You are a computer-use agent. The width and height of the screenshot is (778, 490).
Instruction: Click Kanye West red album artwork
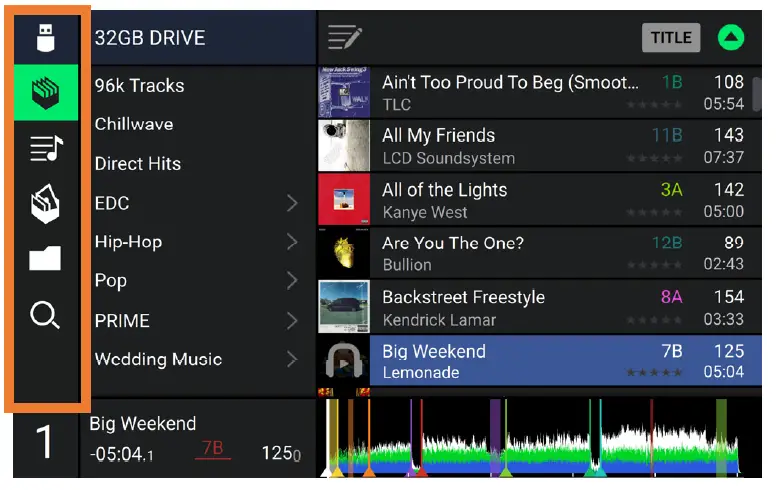click(344, 199)
